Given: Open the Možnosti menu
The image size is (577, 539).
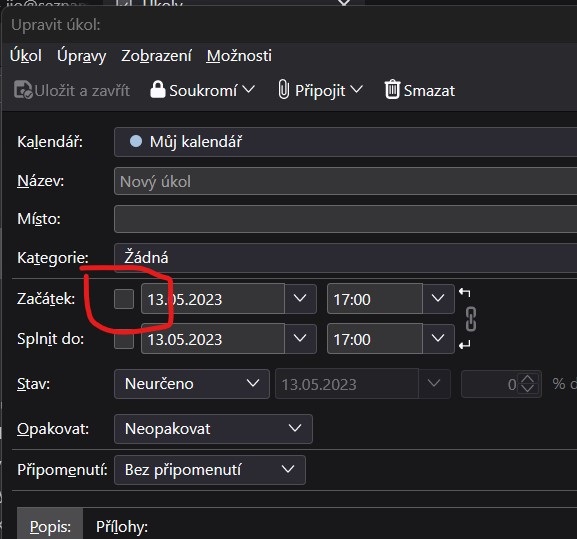Looking at the screenshot, I should coord(239,56).
